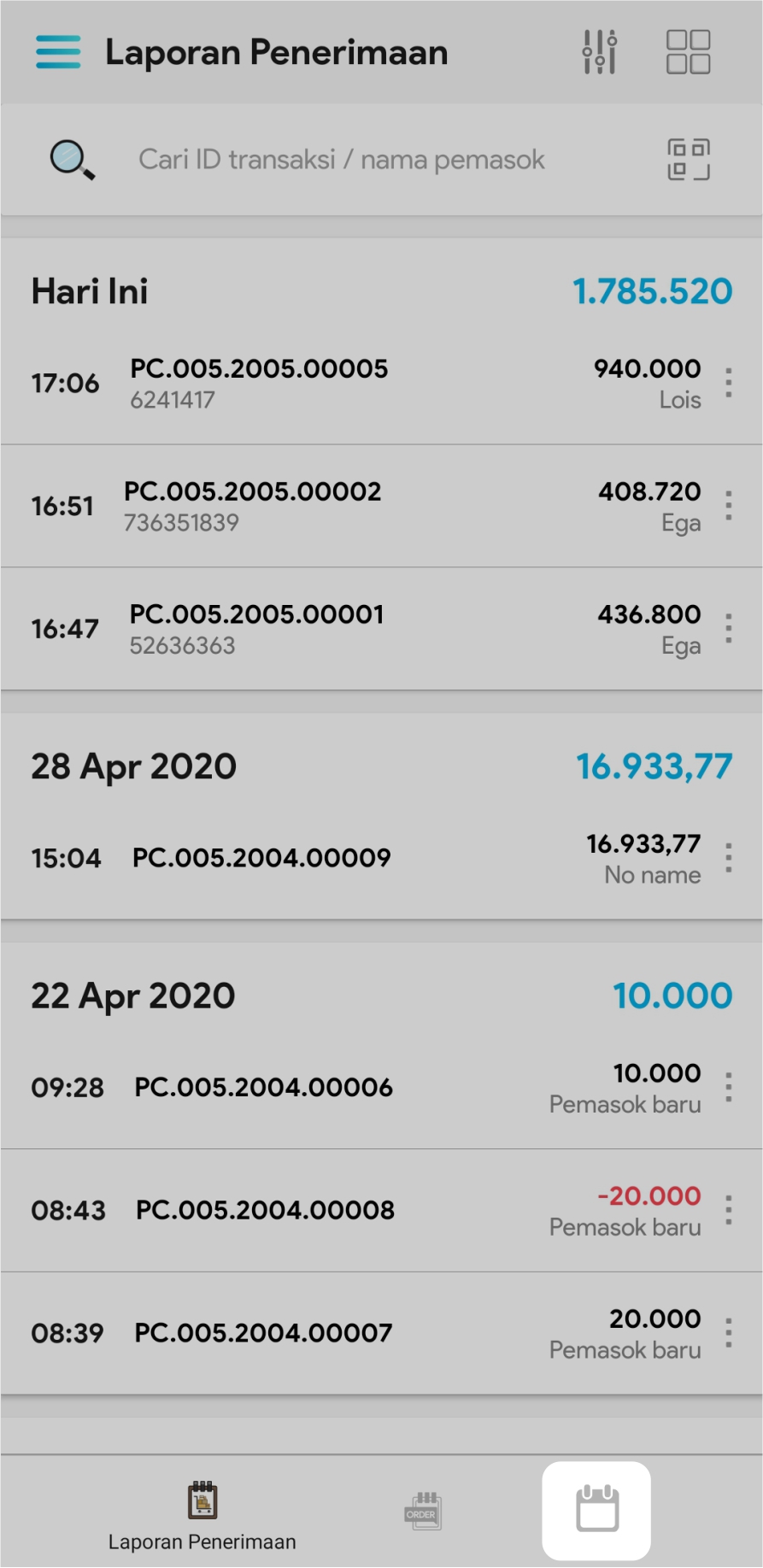Open options for PC.005.2005.00002

(728, 506)
